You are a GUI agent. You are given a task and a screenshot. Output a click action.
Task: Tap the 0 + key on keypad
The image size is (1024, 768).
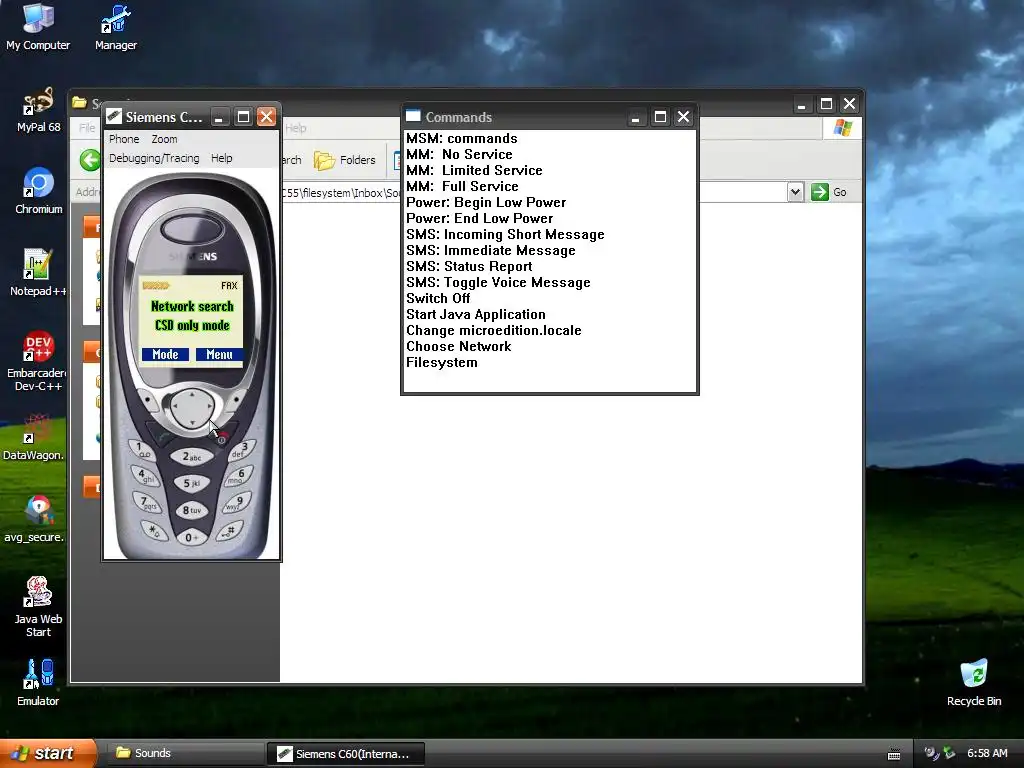click(191, 537)
